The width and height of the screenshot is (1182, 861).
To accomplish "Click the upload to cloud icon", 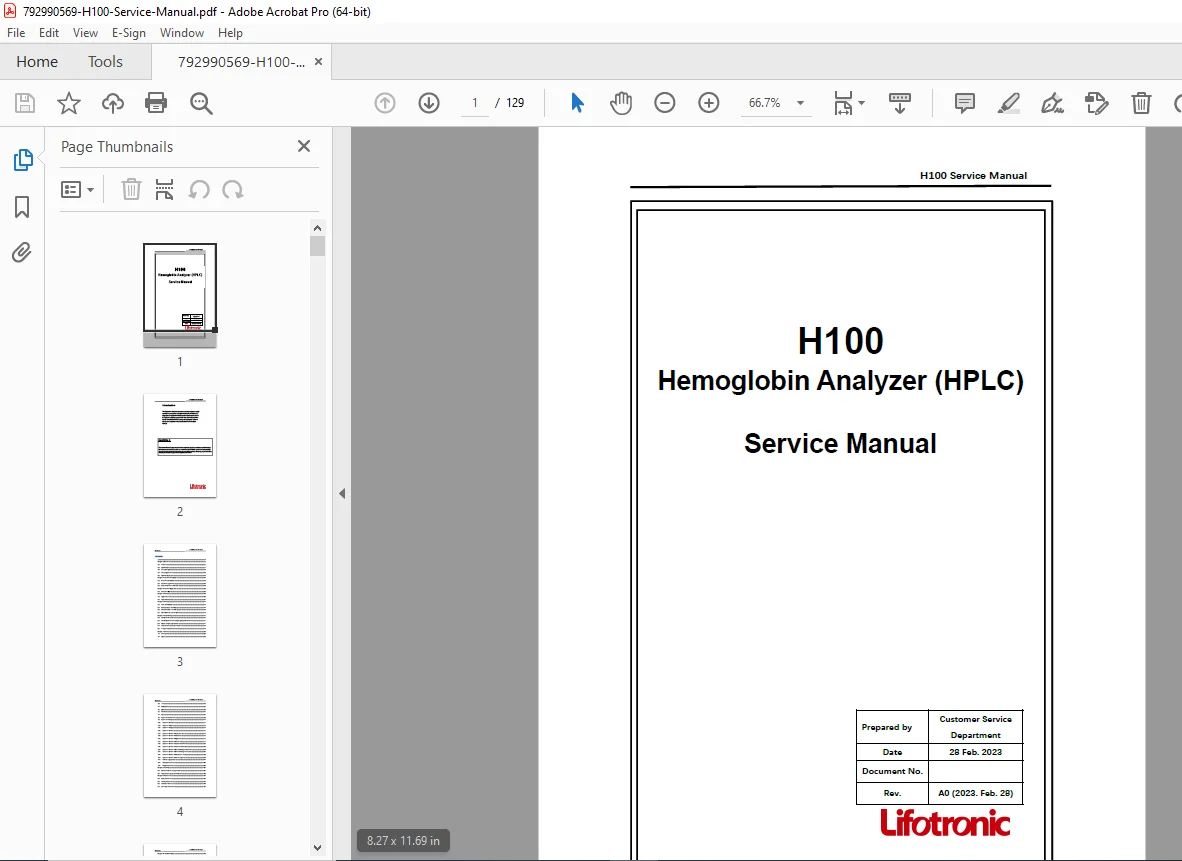I will point(113,103).
